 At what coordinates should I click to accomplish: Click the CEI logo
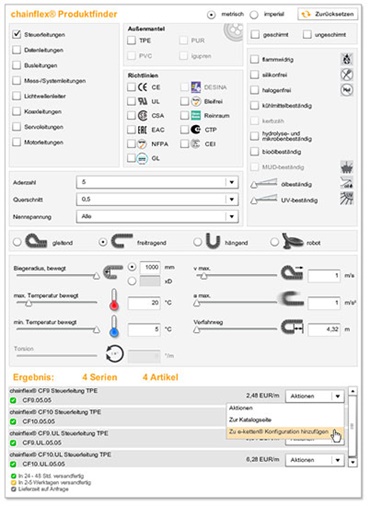point(196,144)
